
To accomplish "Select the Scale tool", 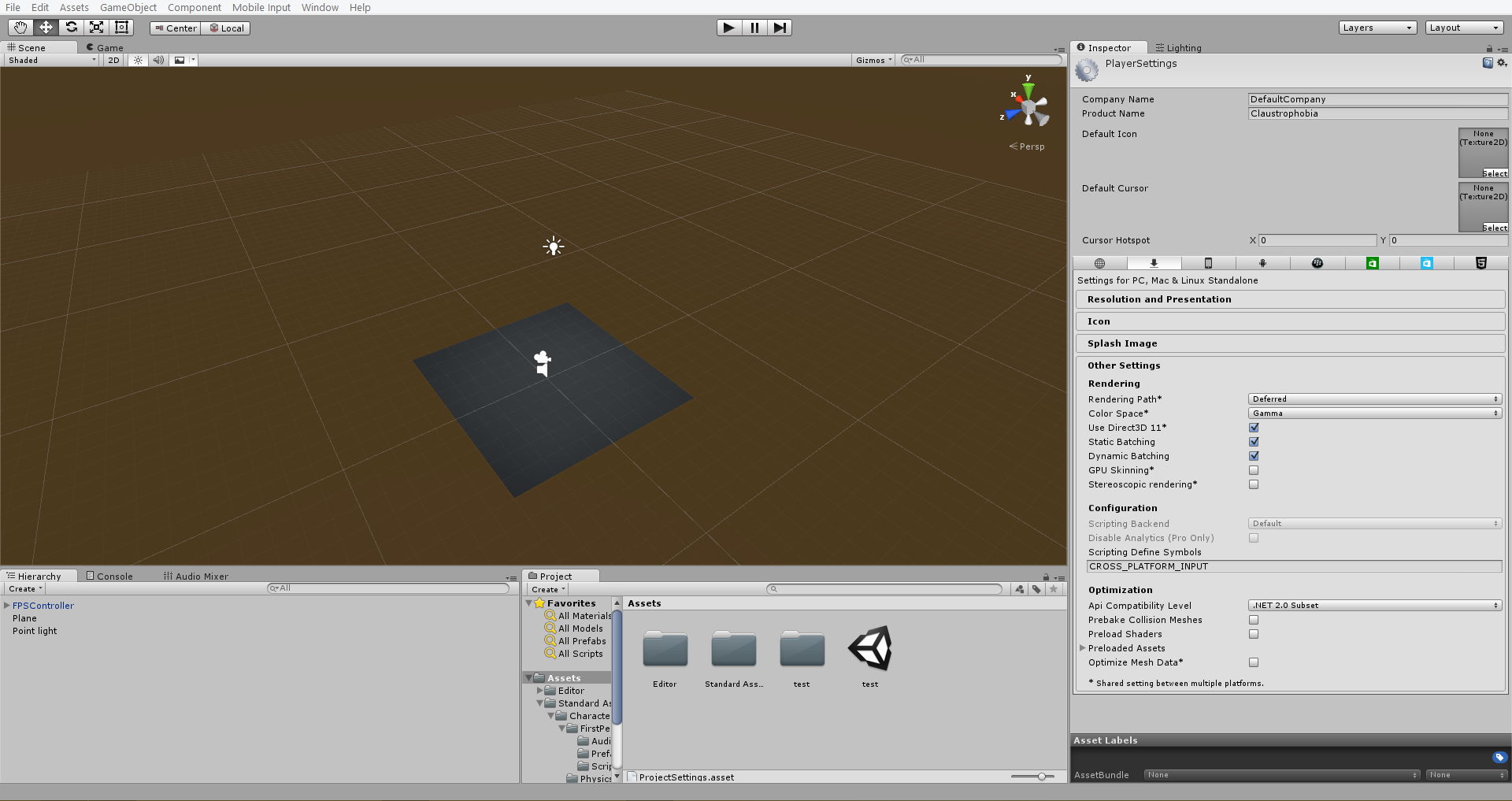I will click(96, 27).
